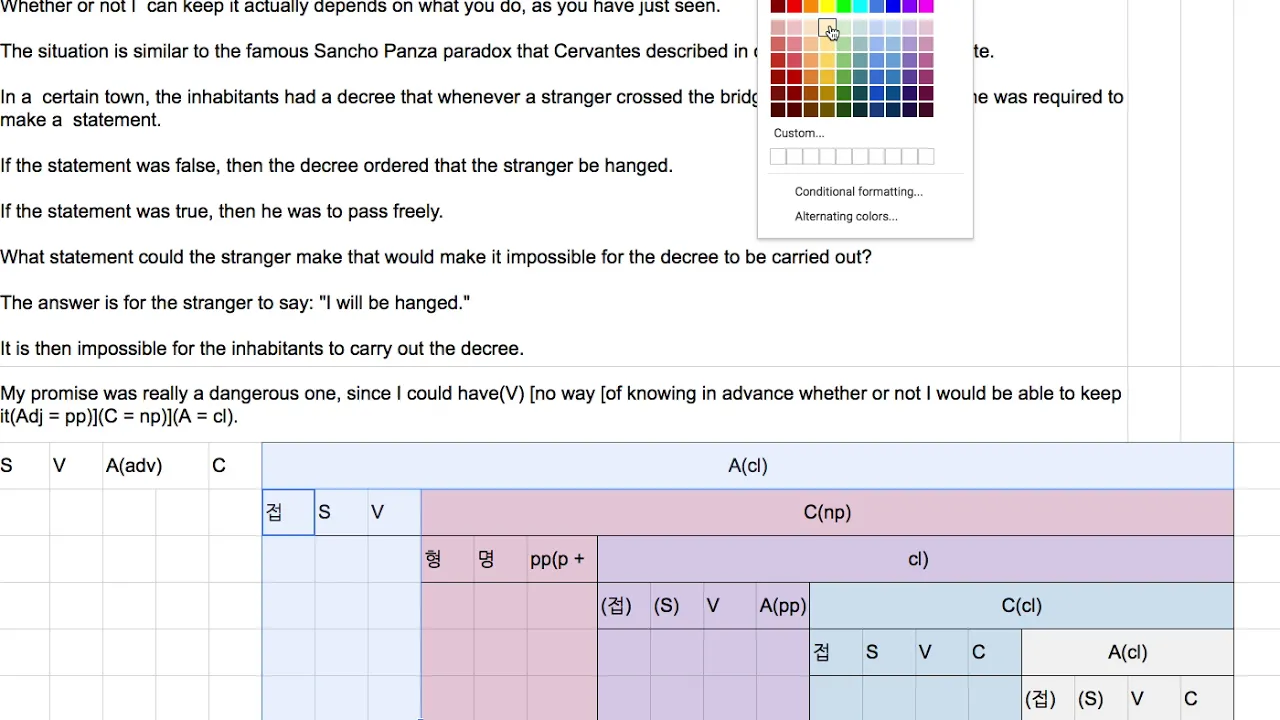
Task: Click the selected 접 cell with blue border
Action: [288, 512]
